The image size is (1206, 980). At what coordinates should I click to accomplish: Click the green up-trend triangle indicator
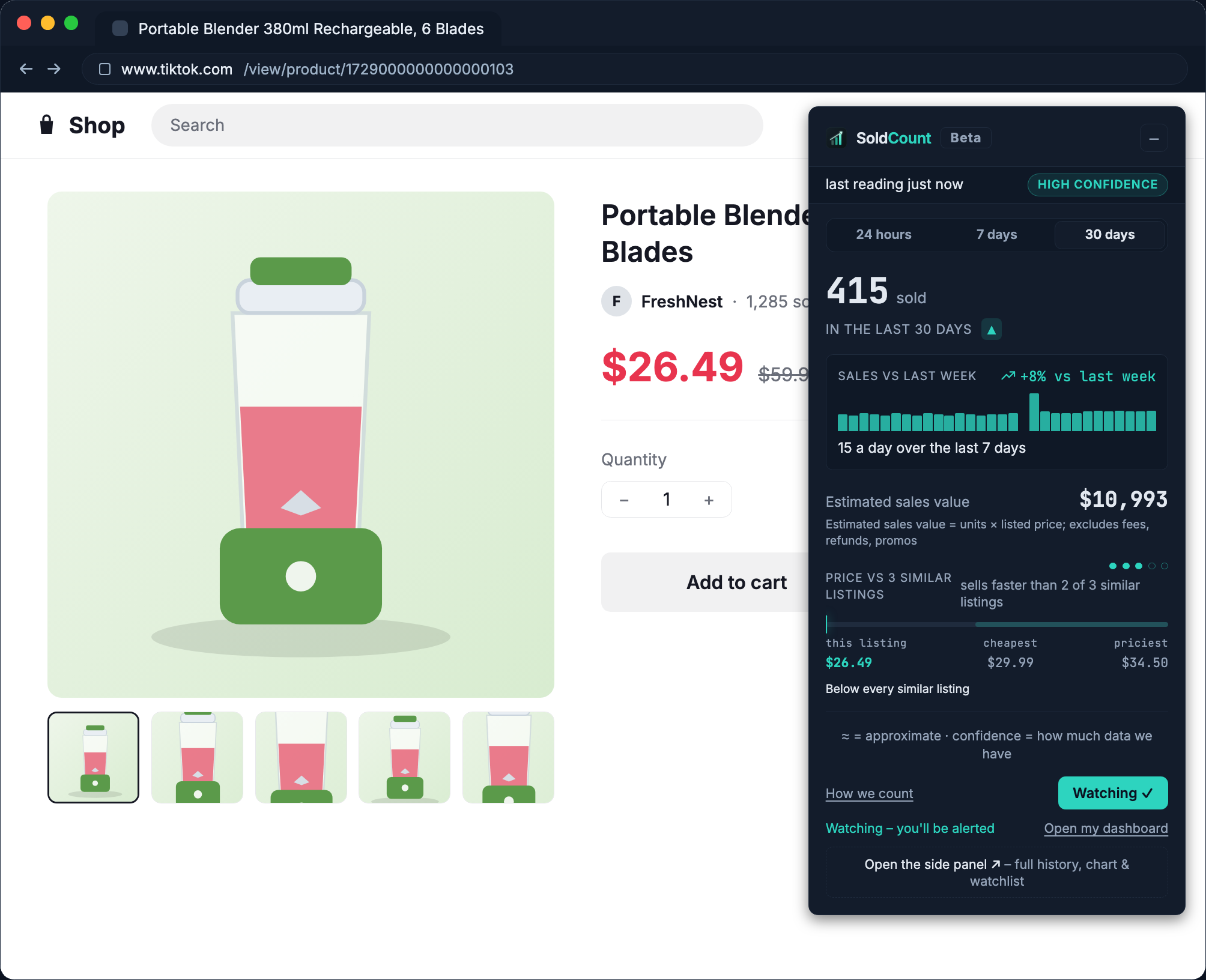pyautogui.click(x=991, y=330)
